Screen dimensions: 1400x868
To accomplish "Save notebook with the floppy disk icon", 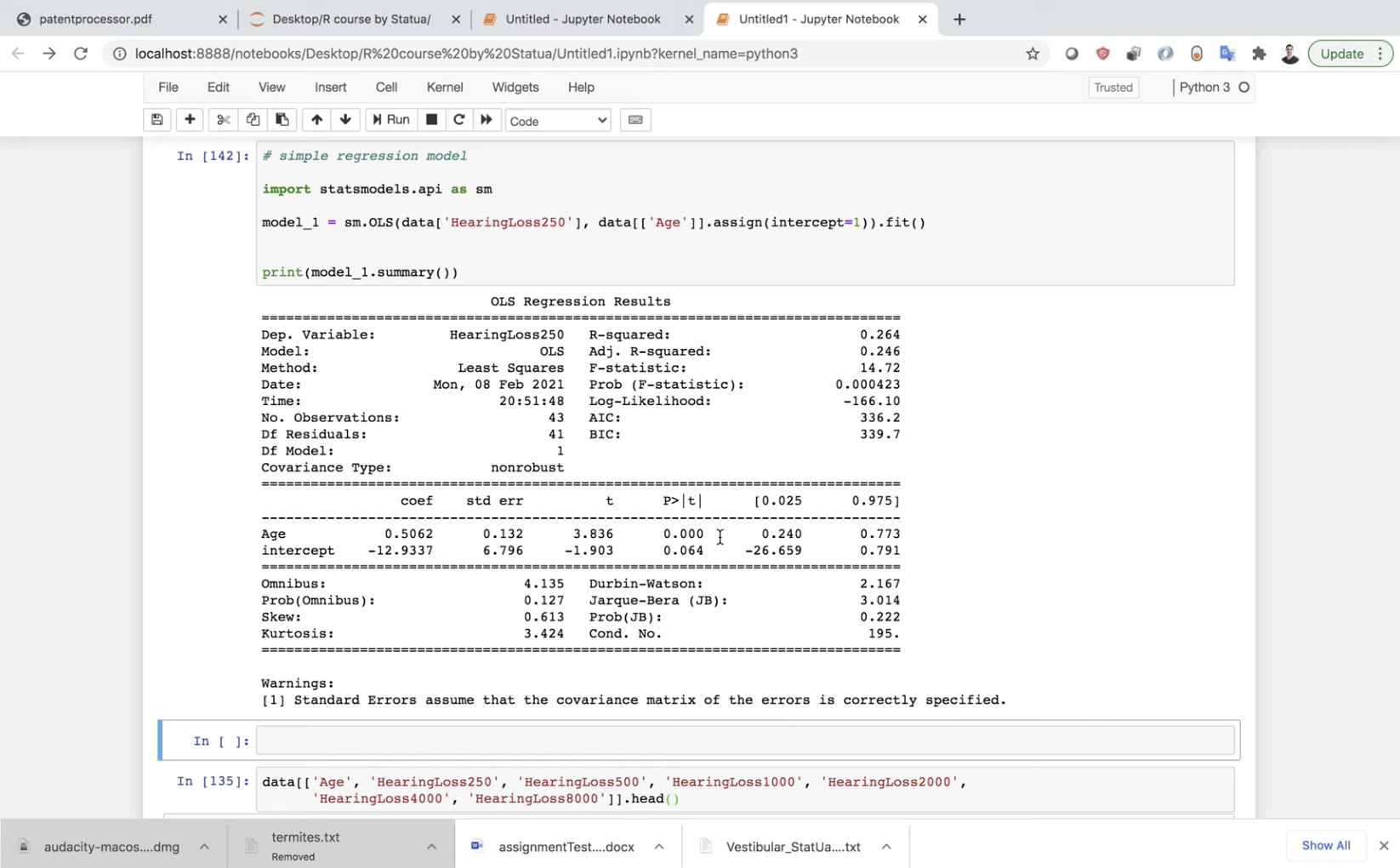I will [157, 120].
